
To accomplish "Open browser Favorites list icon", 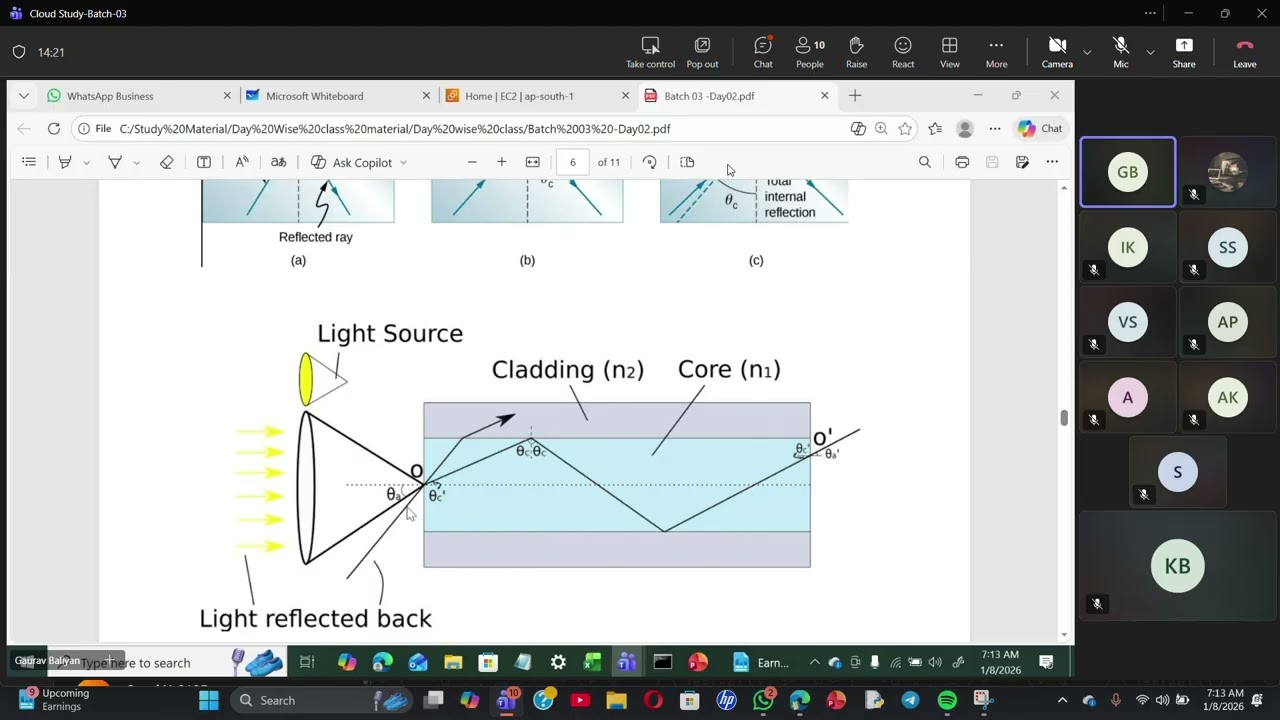I will (935, 129).
